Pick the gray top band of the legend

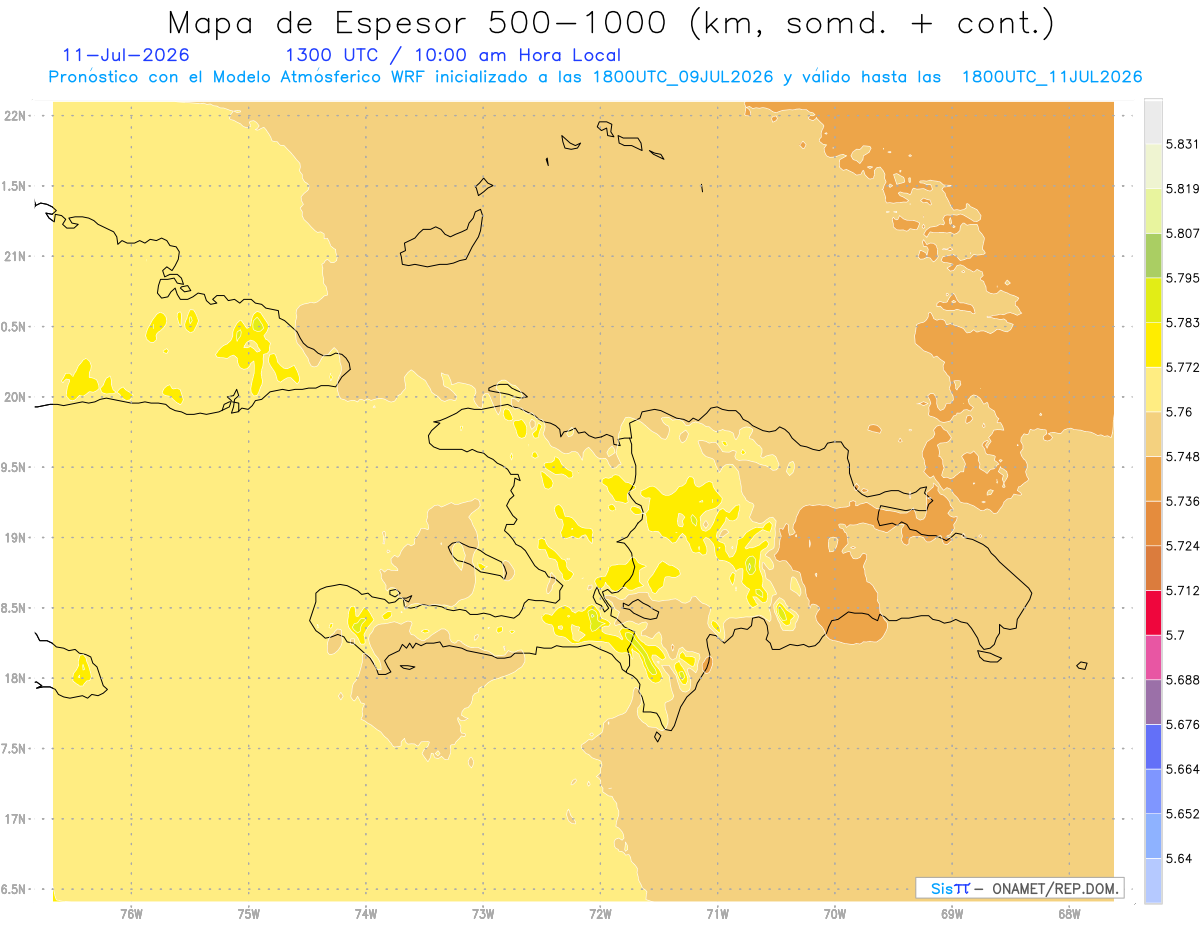click(x=1153, y=121)
